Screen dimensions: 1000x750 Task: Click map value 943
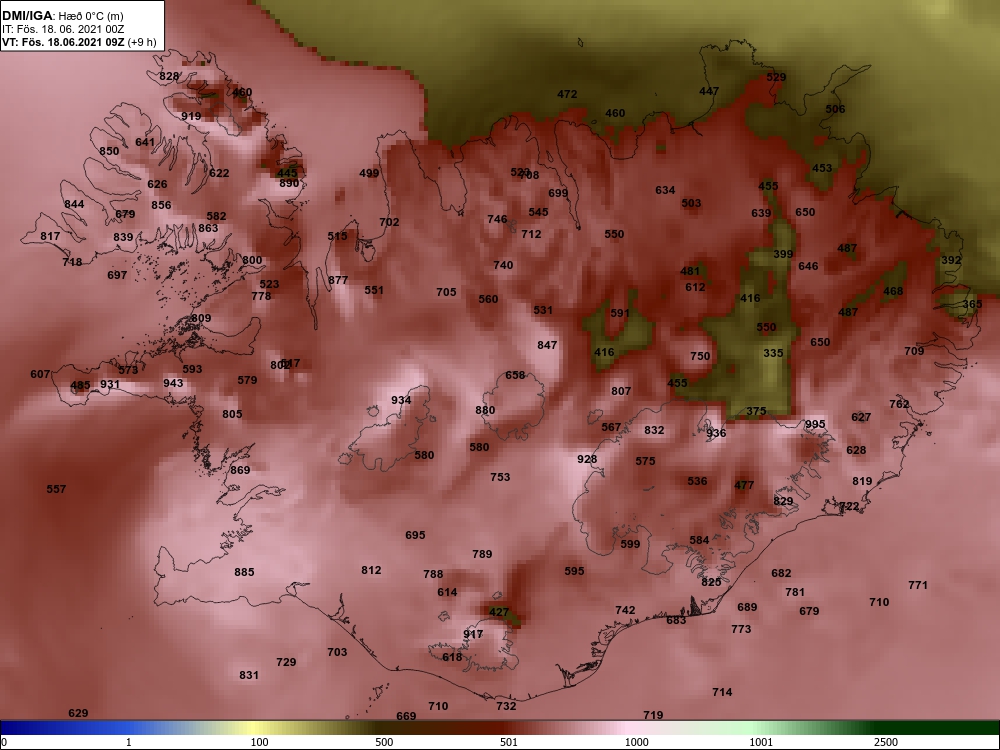tap(173, 383)
